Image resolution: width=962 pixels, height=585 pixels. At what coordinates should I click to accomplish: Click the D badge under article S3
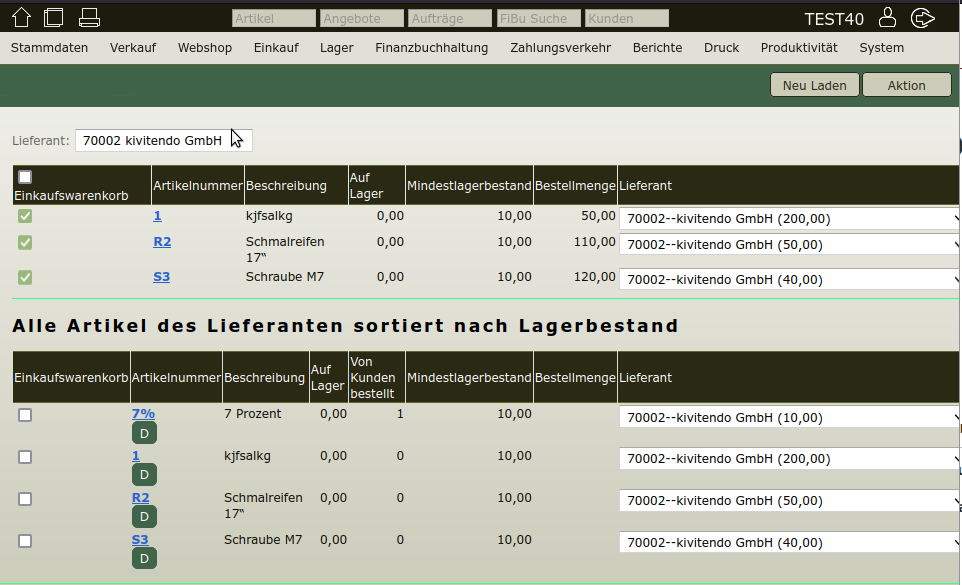(x=144, y=558)
